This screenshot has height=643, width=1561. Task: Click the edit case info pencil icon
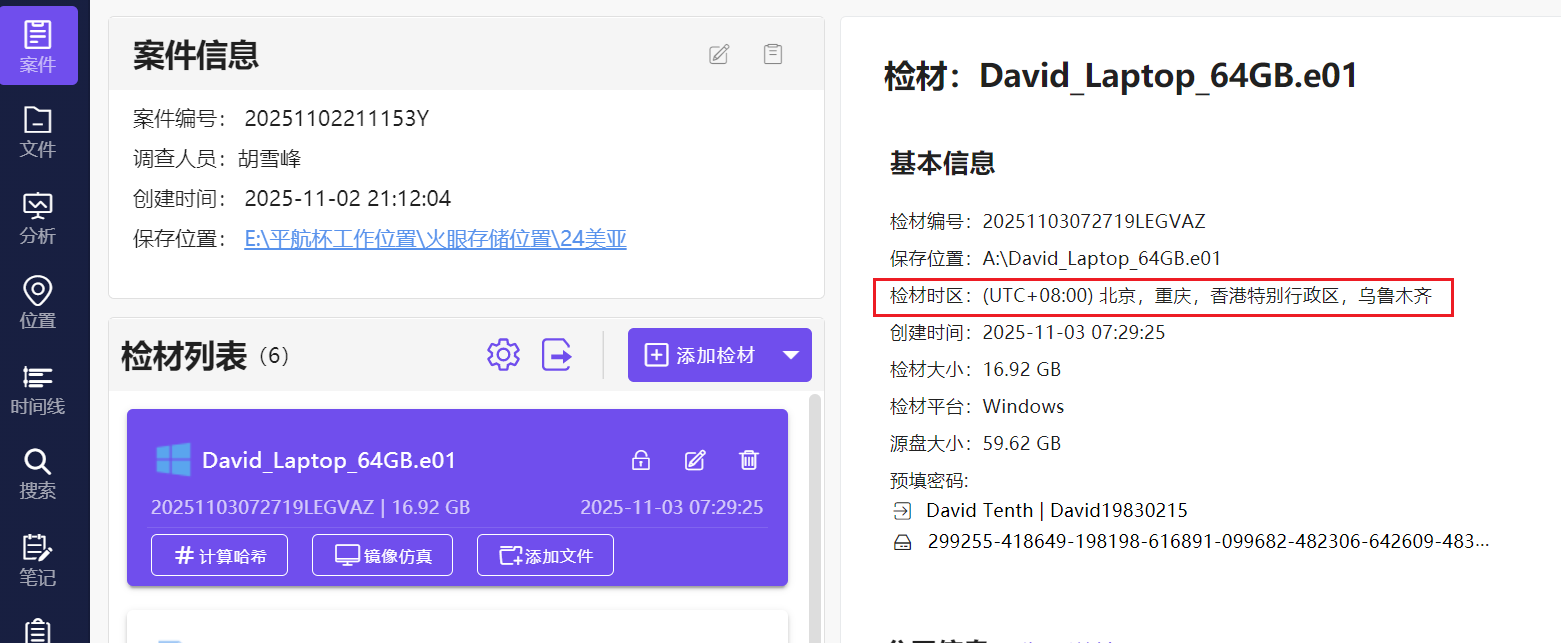tap(719, 55)
